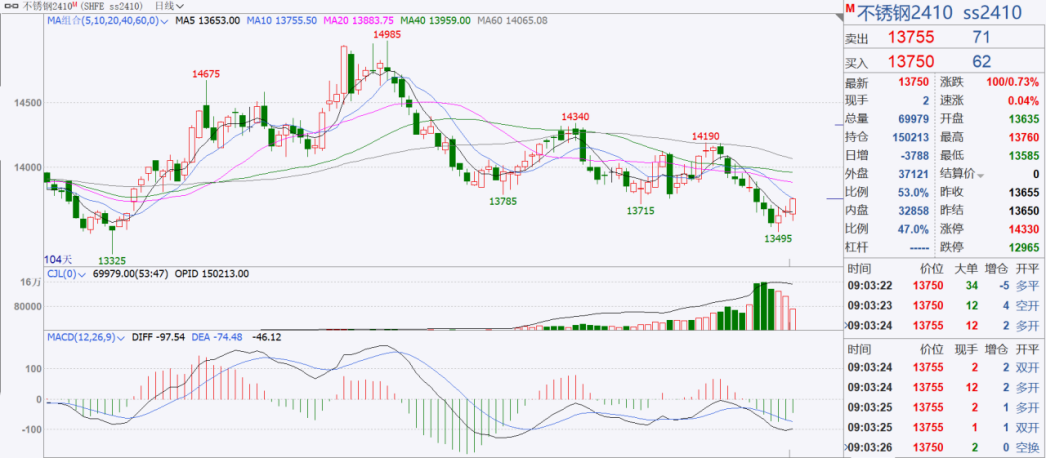The image size is (1046, 459).
Task: Click the 最高 value 13760
Action: 1024,137
